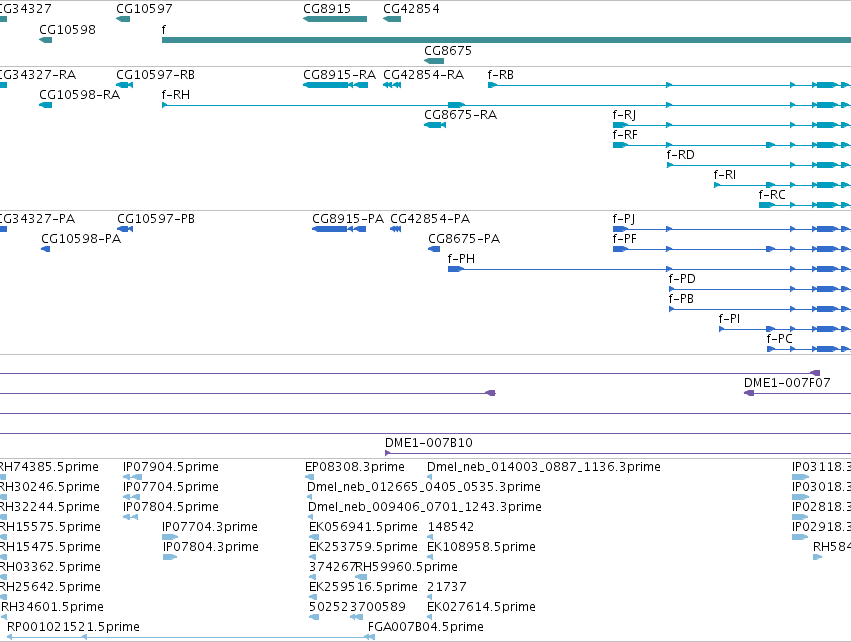Click transcript f-RD label
Screen dimensions: 851x642
pos(681,155)
